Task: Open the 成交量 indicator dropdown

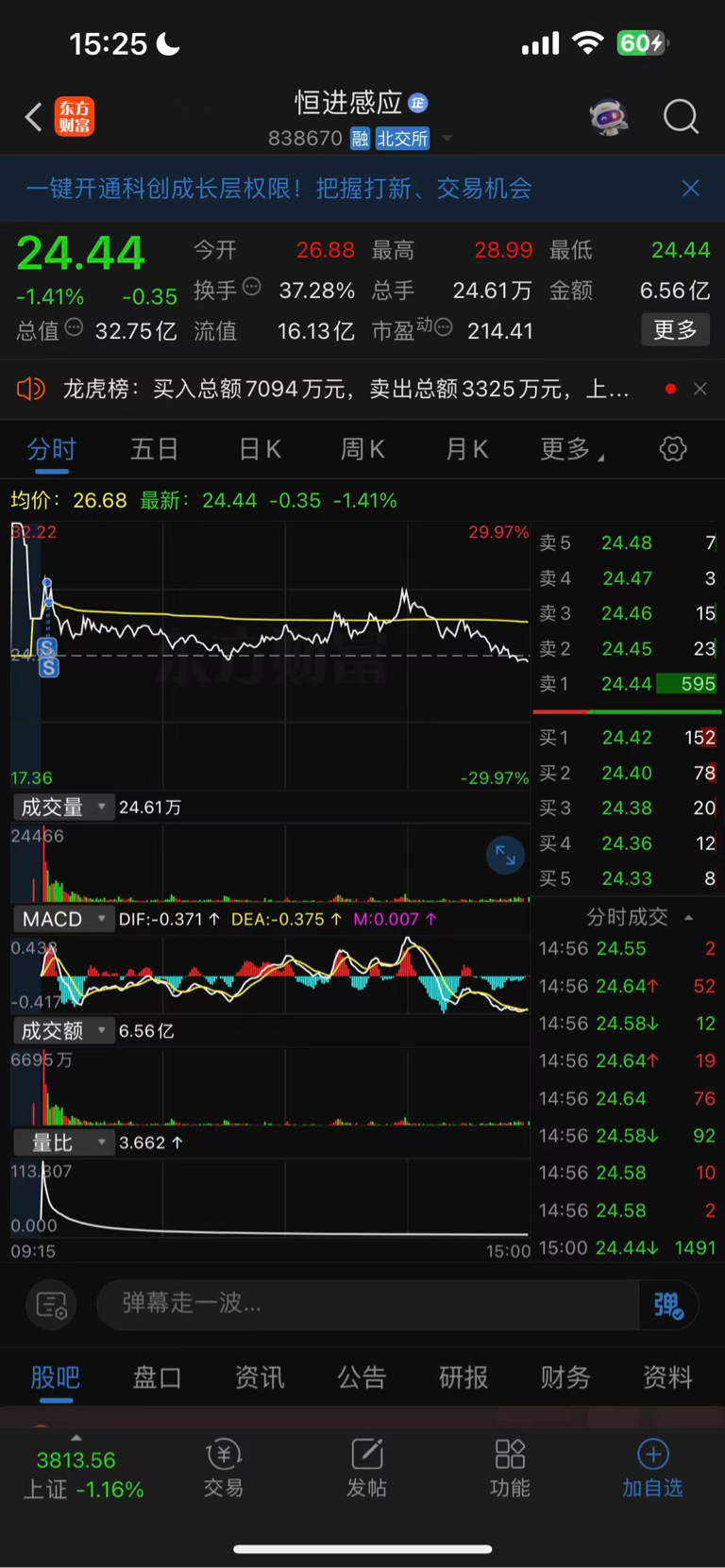Action: tap(63, 808)
